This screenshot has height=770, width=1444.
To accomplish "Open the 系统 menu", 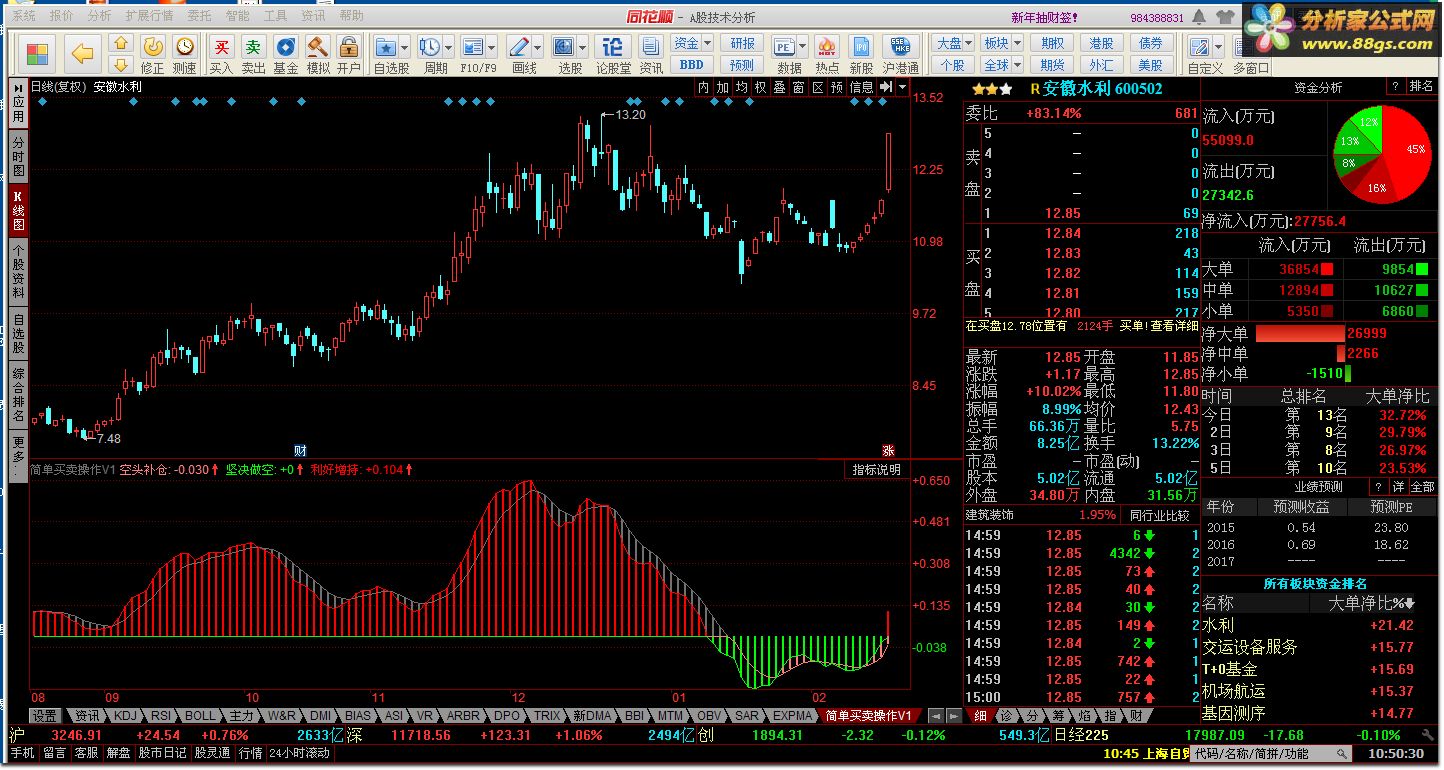I will pos(23,16).
